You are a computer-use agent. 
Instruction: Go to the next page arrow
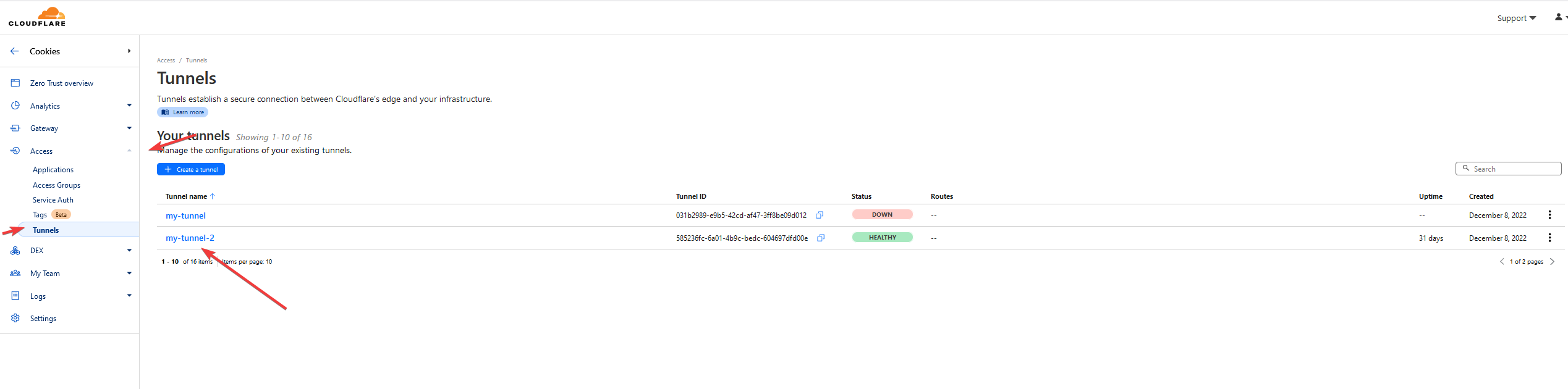coord(1551,261)
